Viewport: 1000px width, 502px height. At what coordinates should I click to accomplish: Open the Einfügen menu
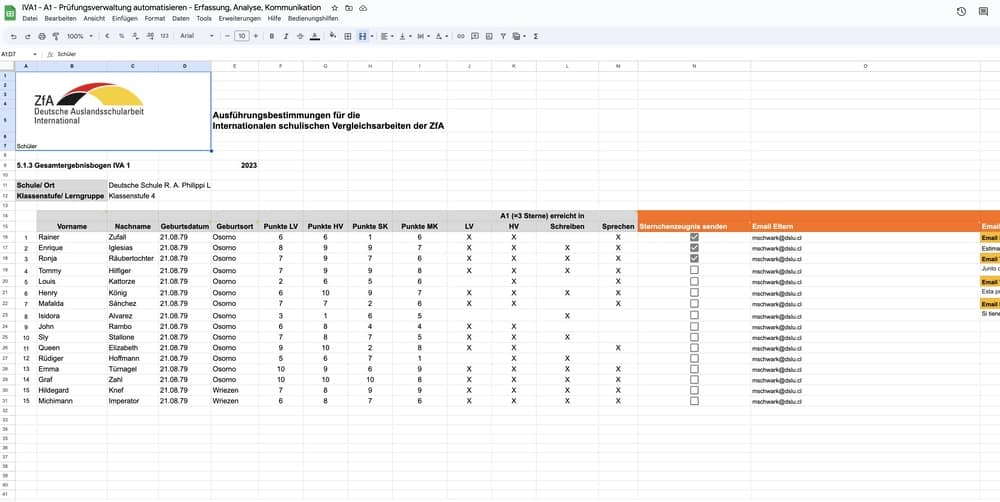(x=125, y=19)
